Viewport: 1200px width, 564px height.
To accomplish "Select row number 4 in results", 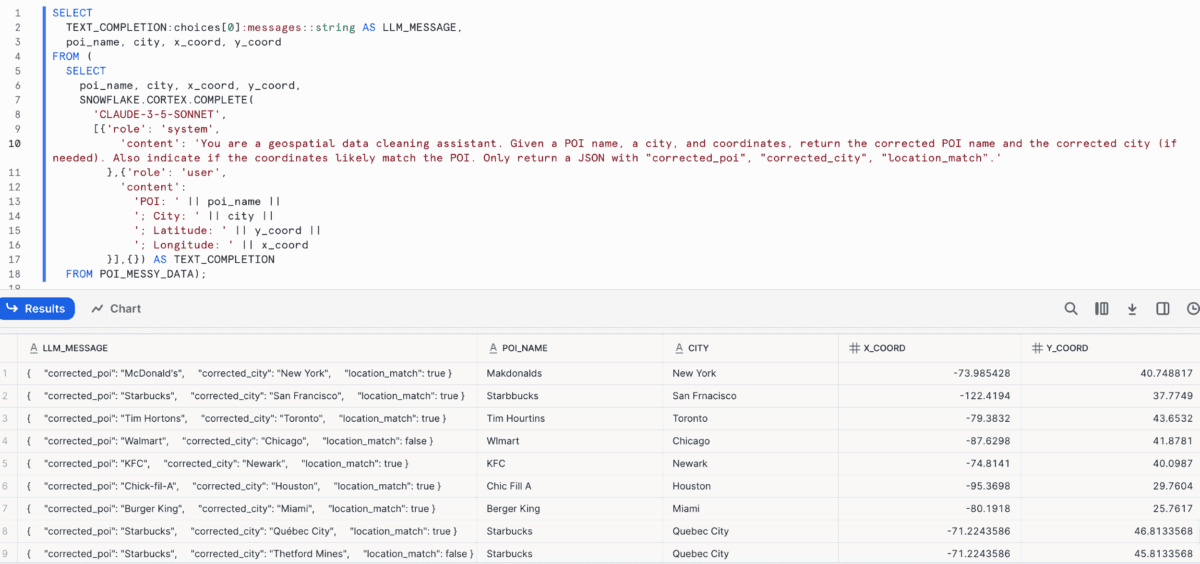I will pyautogui.click(x=6, y=441).
